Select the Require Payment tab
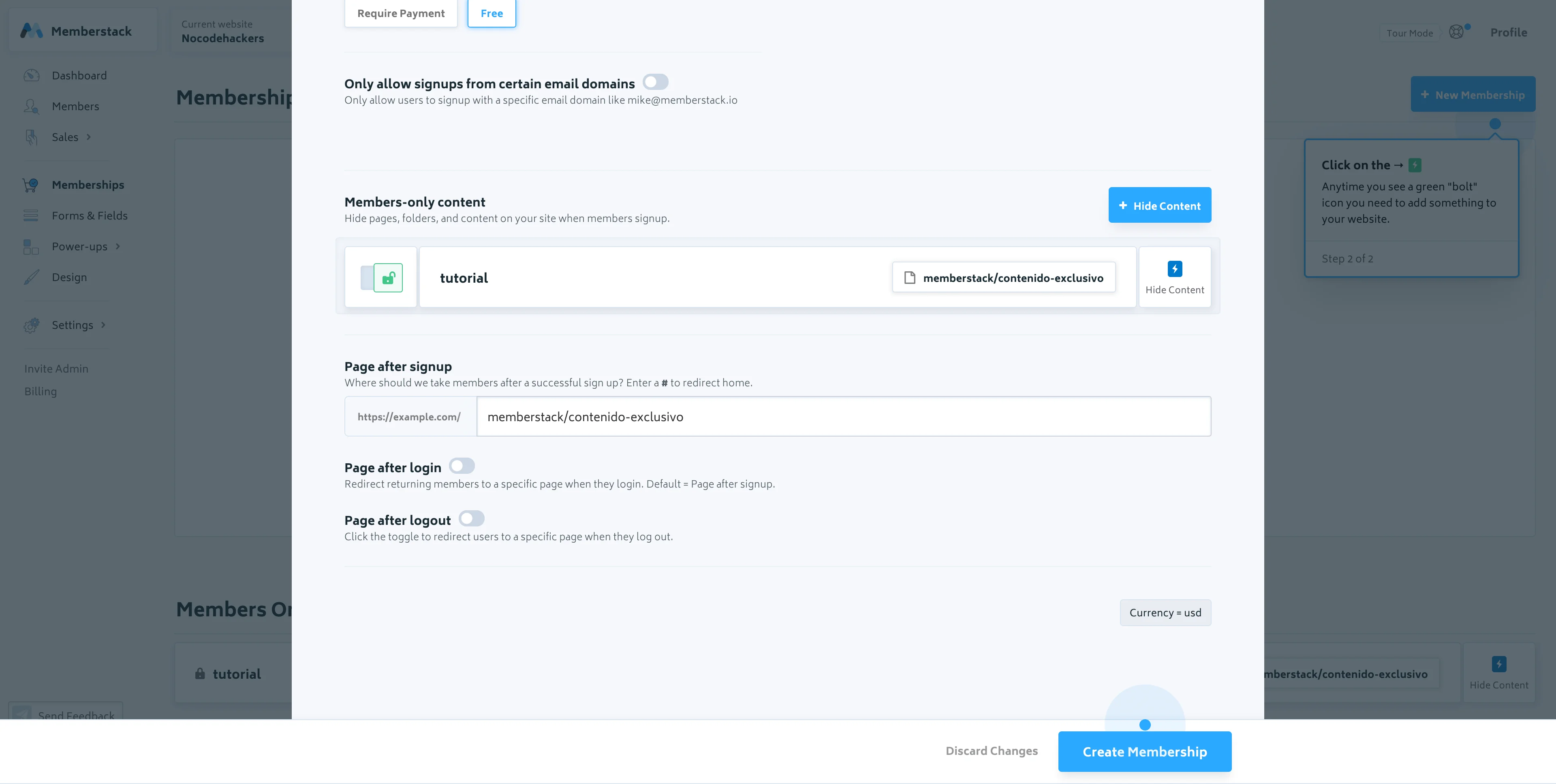This screenshot has width=1556, height=784. point(400,13)
